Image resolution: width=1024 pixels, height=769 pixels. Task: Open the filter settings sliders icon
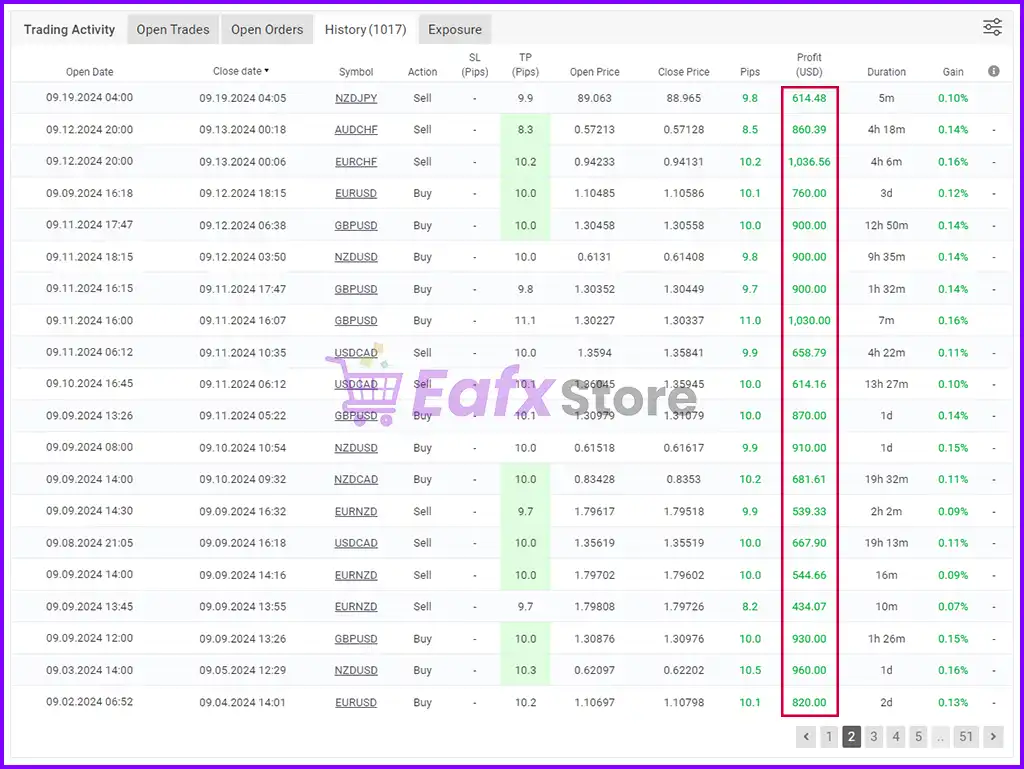992,28
